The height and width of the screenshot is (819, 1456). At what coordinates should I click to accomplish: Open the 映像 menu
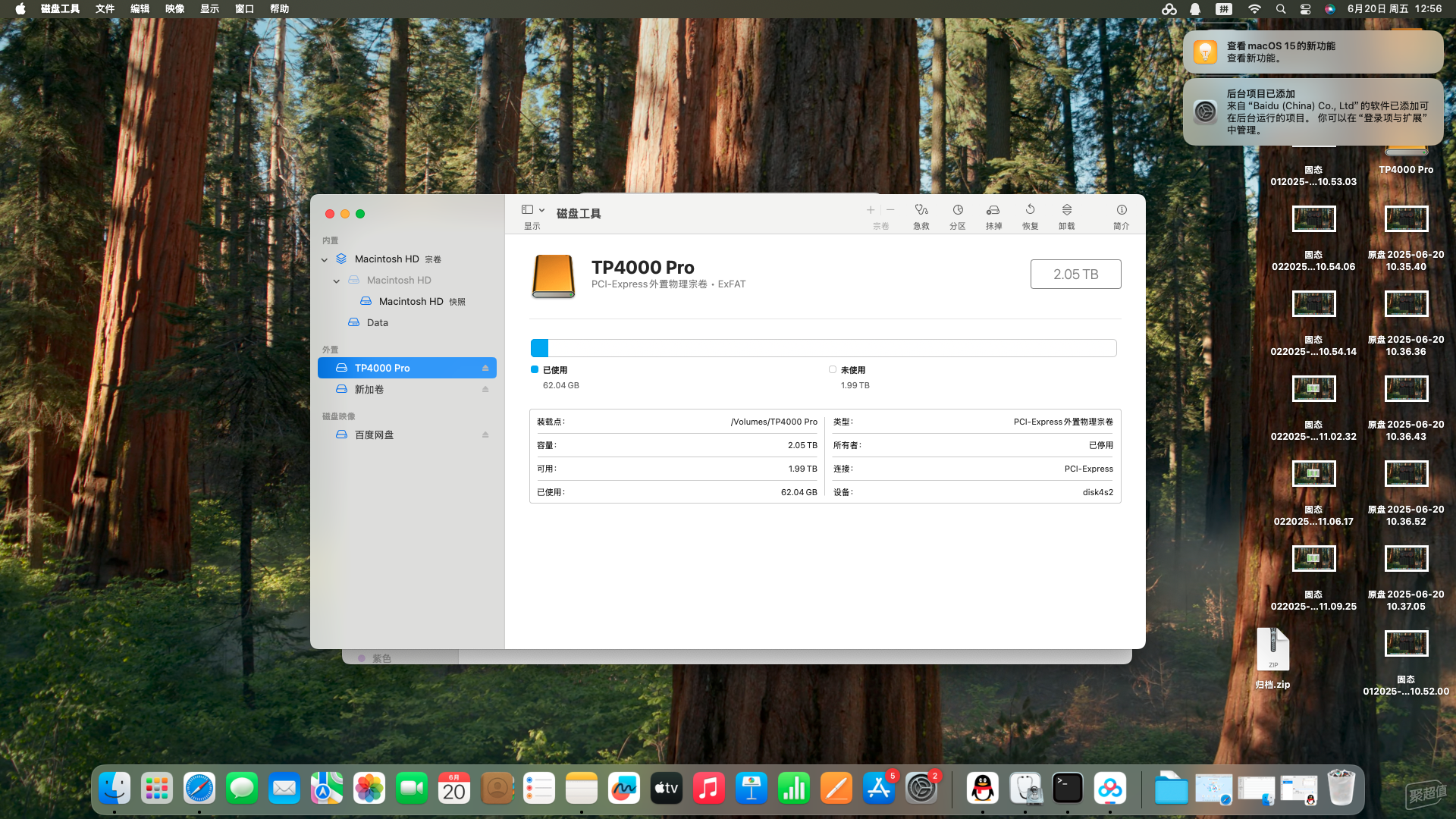pyautogui.click(x=174, y=9)
